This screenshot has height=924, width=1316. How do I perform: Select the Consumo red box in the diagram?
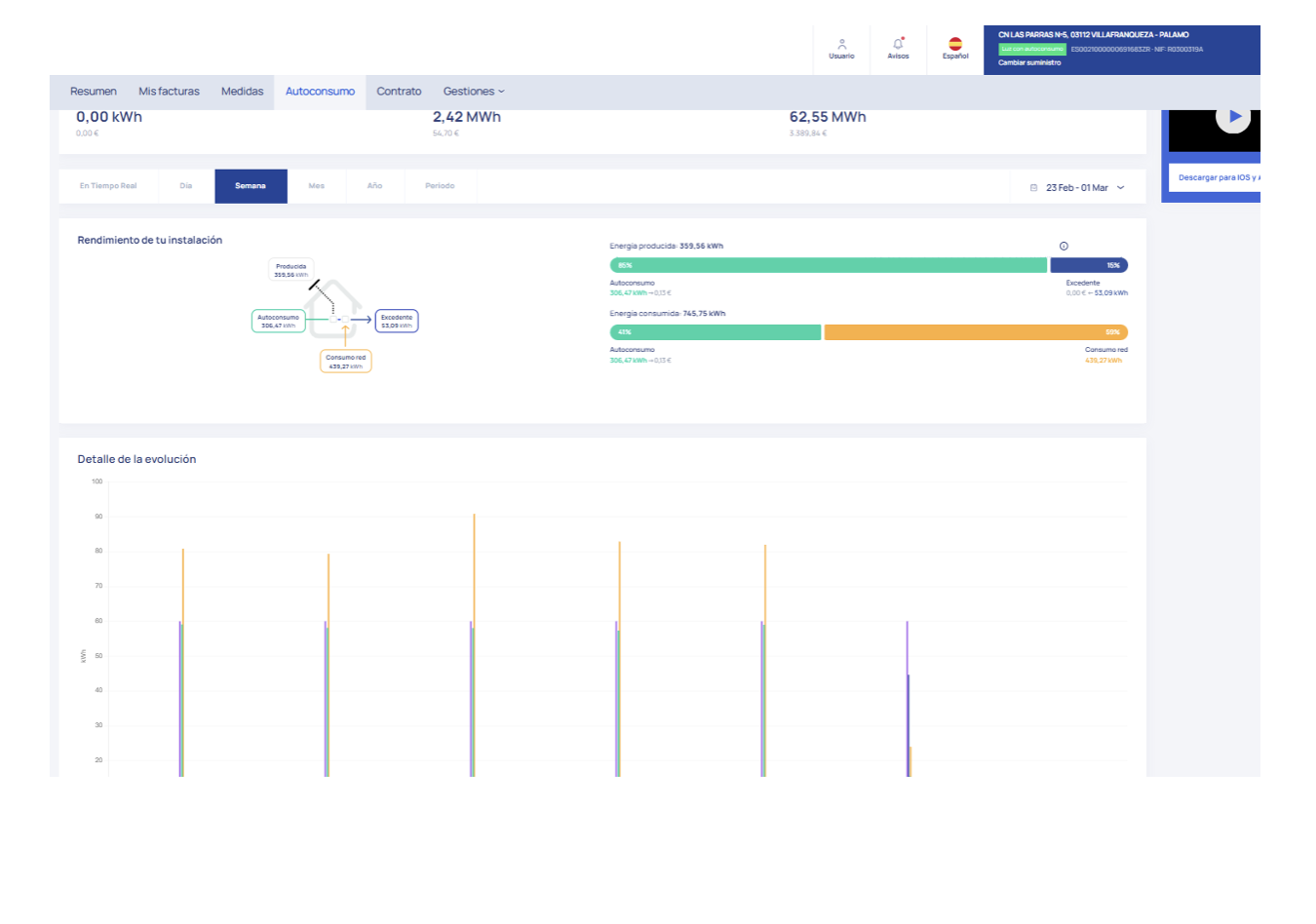346,362
